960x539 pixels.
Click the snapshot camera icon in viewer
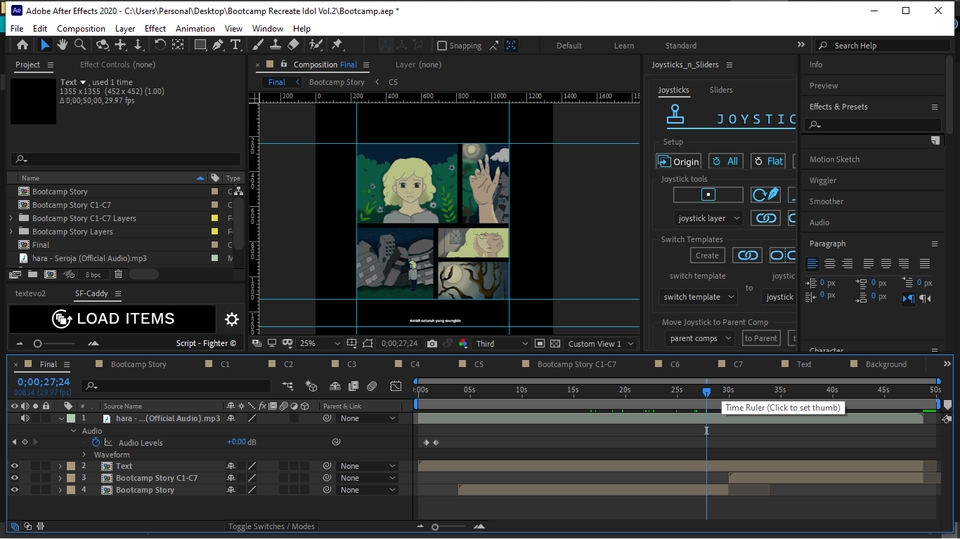tap(432, 344)
